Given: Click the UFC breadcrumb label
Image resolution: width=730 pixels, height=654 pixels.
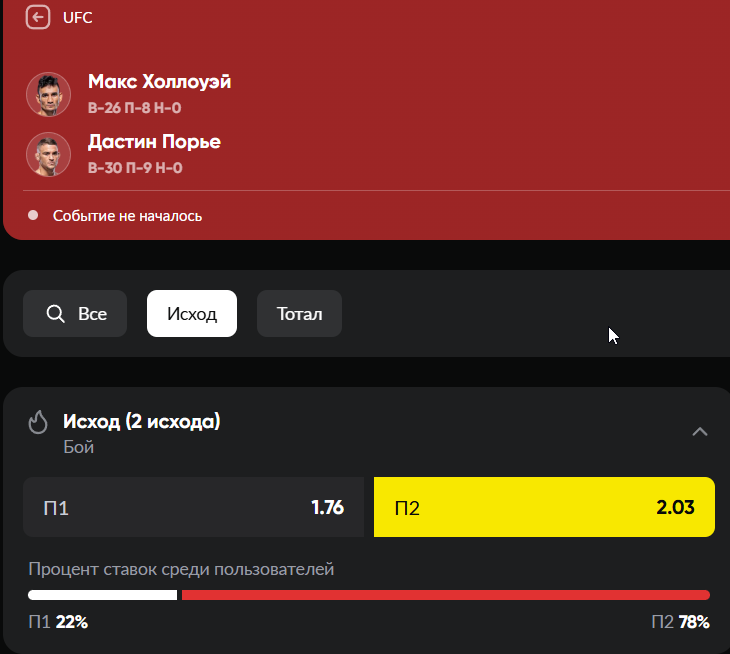Looking at the screenshot, I should (x=78, y=18).
